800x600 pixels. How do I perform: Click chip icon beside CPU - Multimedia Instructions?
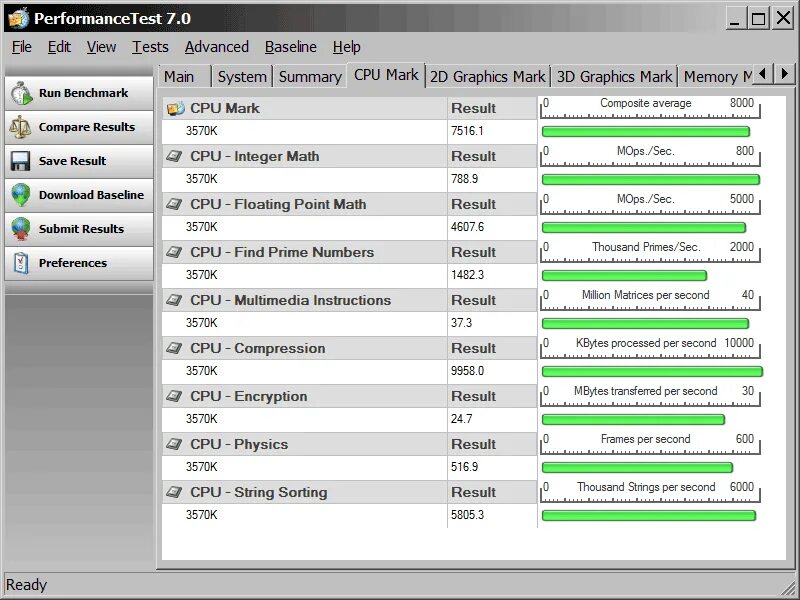click(x=174, y=300)
